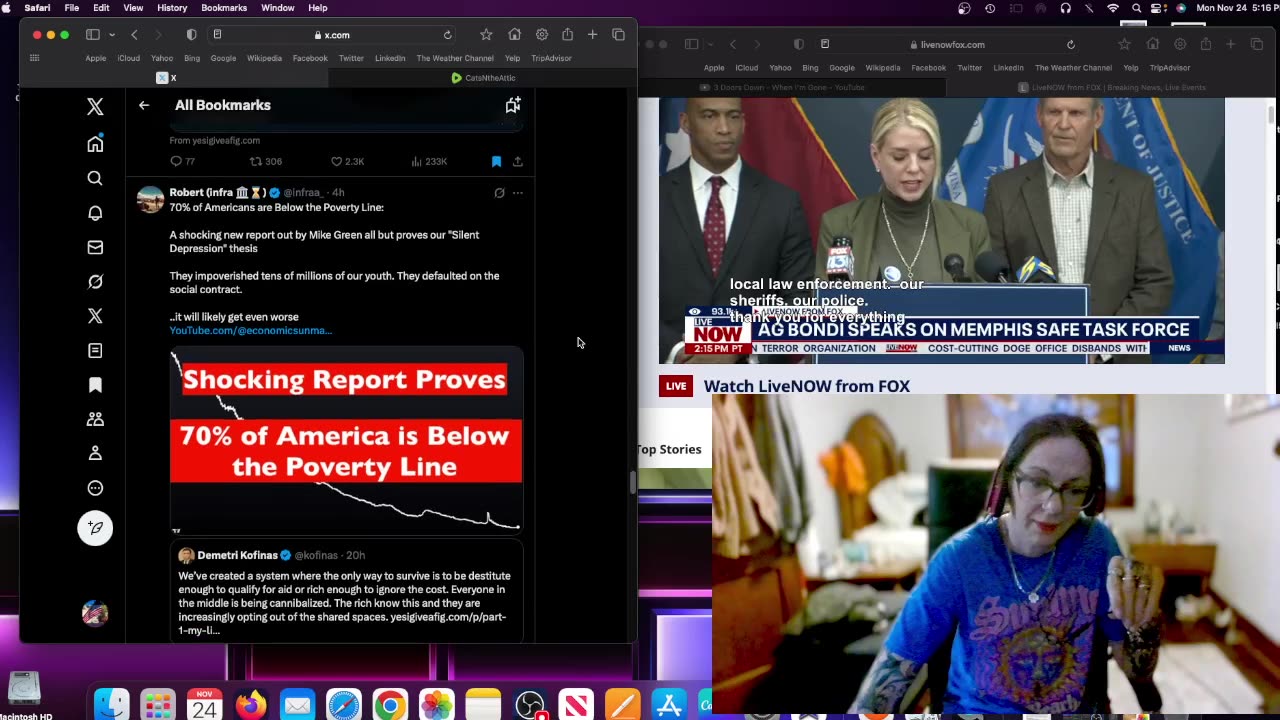Open the Bookmarks menu in menu bar
This screenshot has width=1280, height=720.
223,8
